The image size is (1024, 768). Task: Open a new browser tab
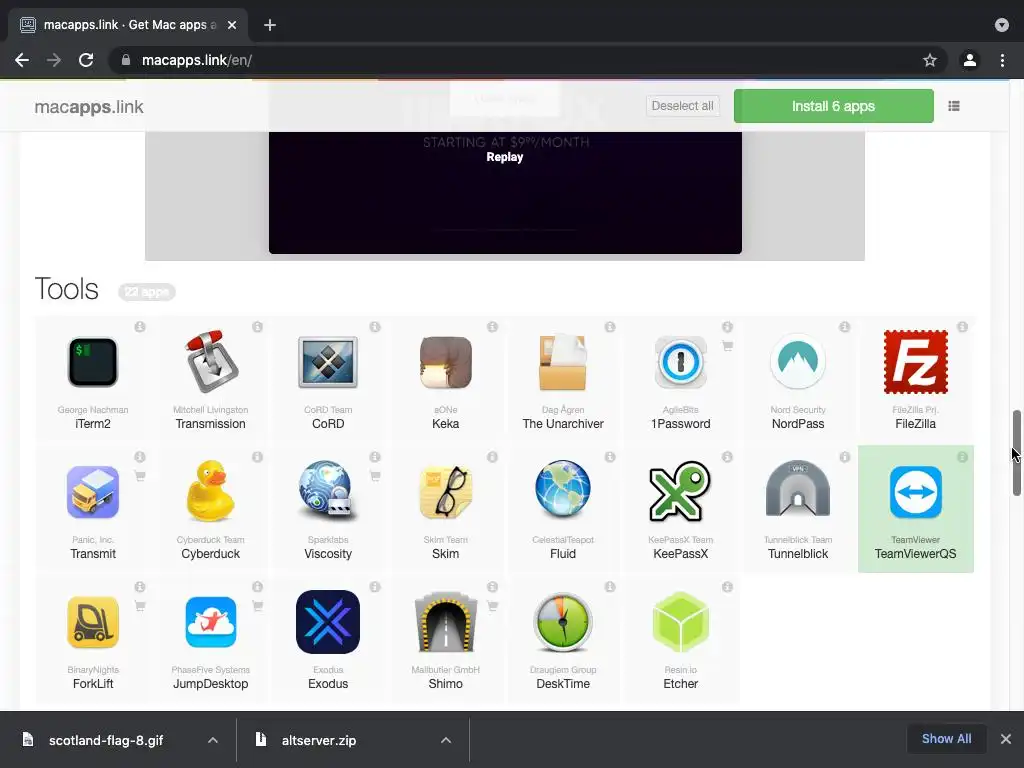click(270, 25)
